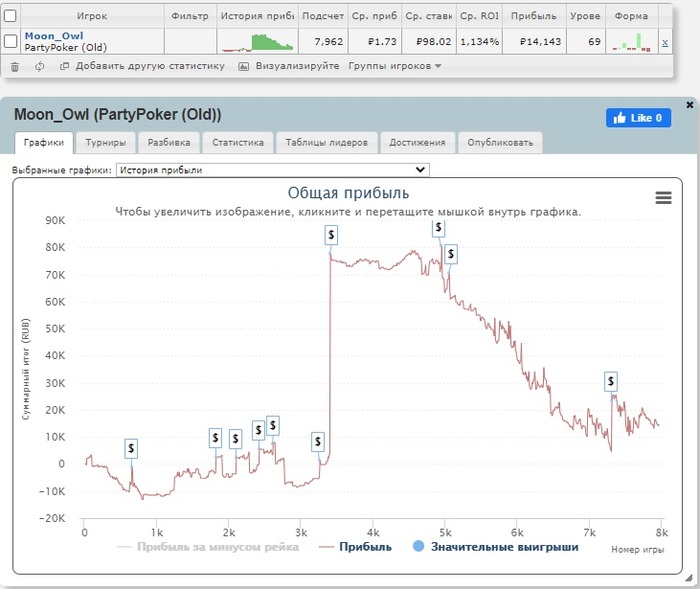This screenshot has width=700, height=589.
Task: Toggle Прибыль за минусом рейка legend
Action: click(x=208, y=547)
